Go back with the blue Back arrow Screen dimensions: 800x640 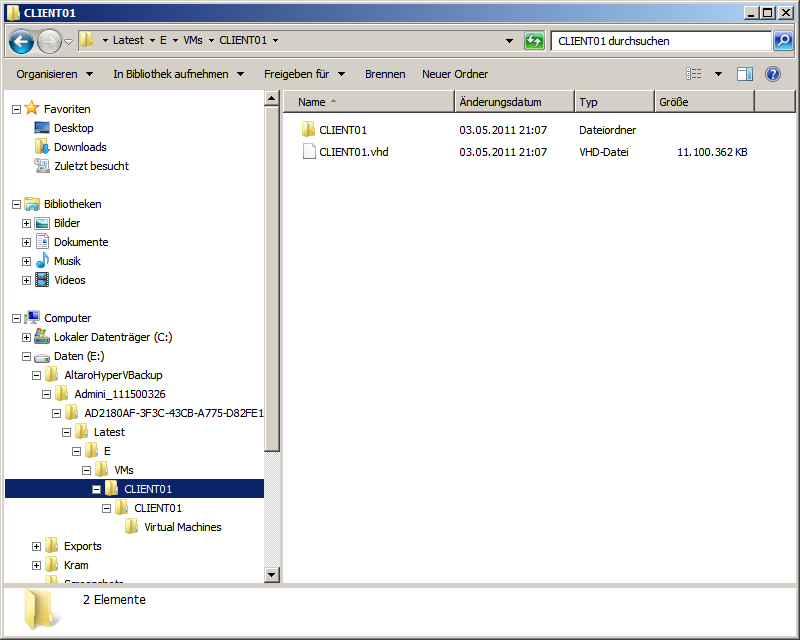click(x=21, y=41)
